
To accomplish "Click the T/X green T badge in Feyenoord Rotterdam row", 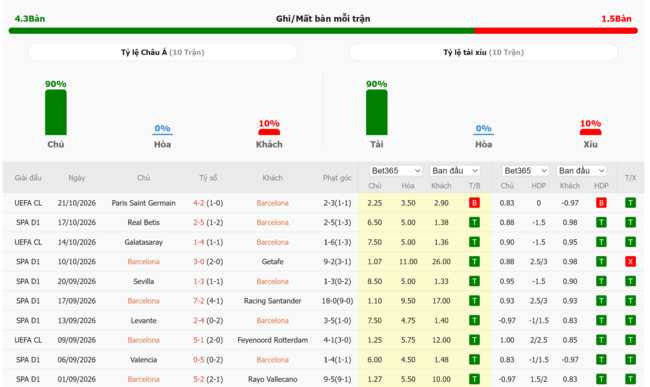I will (x=631, y=340).
